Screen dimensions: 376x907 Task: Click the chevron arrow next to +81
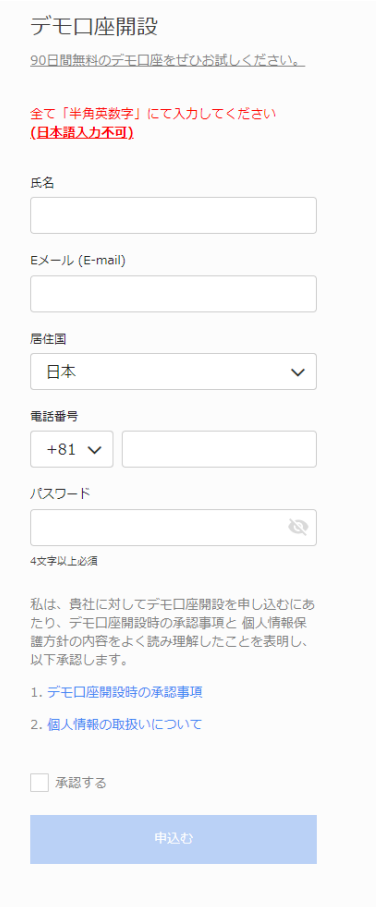pyautogui.click(x=94, y=449)
